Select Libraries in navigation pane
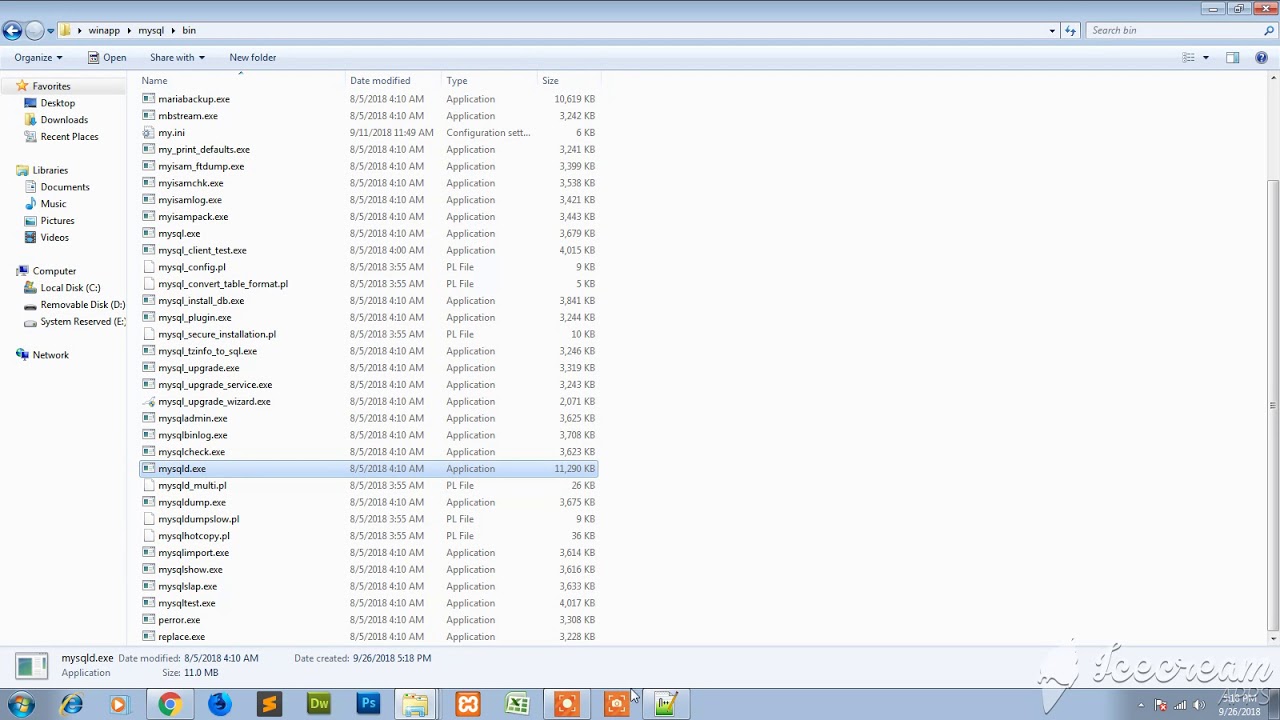Viewport: 1280px width, 720px height. [50, 170]
